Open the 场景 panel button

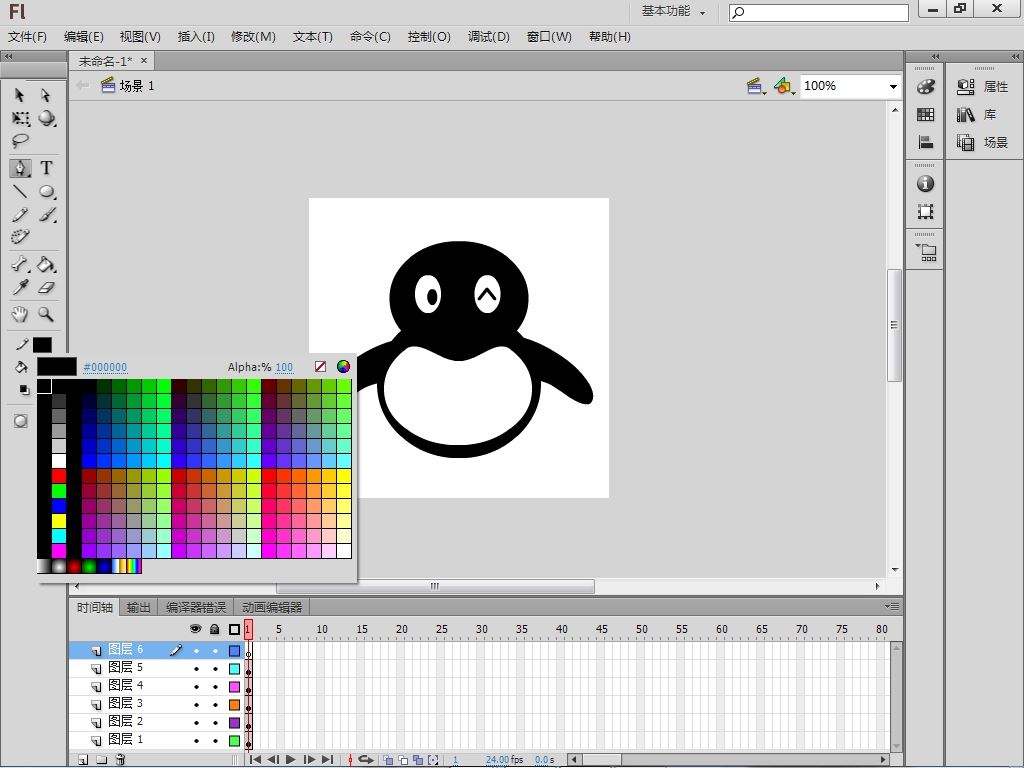pos(983,142)
